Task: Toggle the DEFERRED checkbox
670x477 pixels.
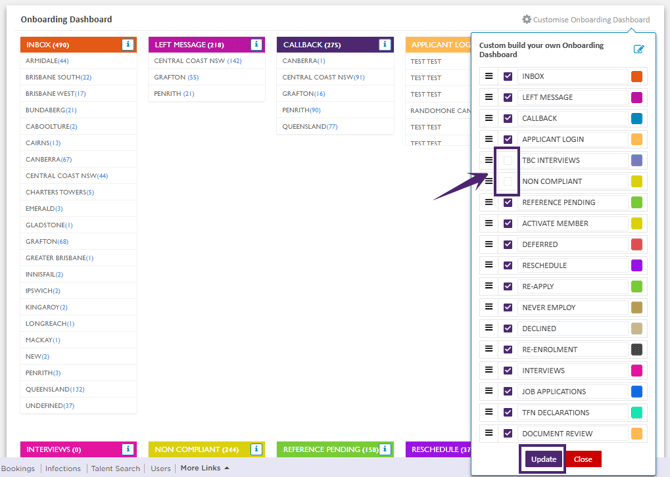Action: [x=508, y=244]
